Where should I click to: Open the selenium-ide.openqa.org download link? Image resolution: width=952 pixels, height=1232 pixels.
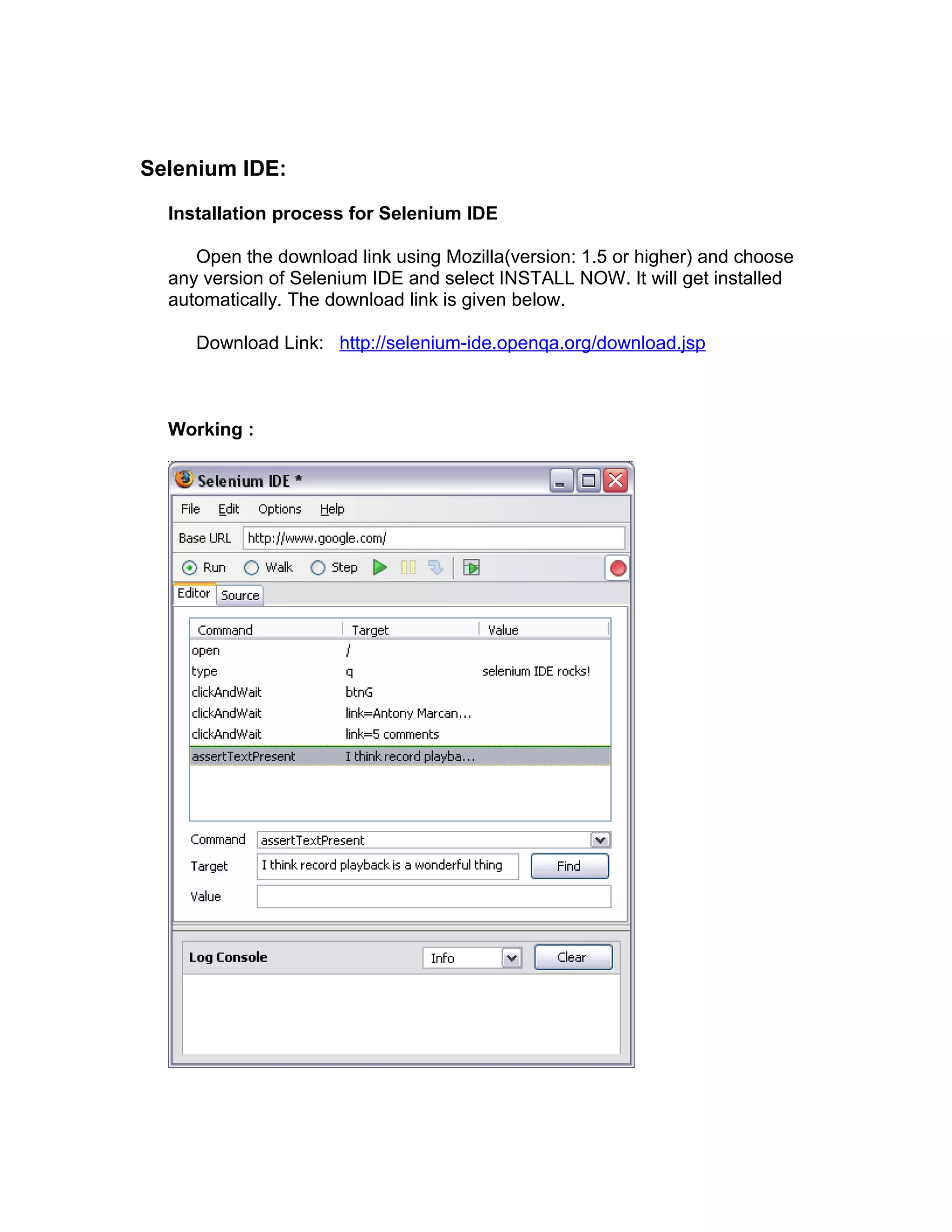522,343
